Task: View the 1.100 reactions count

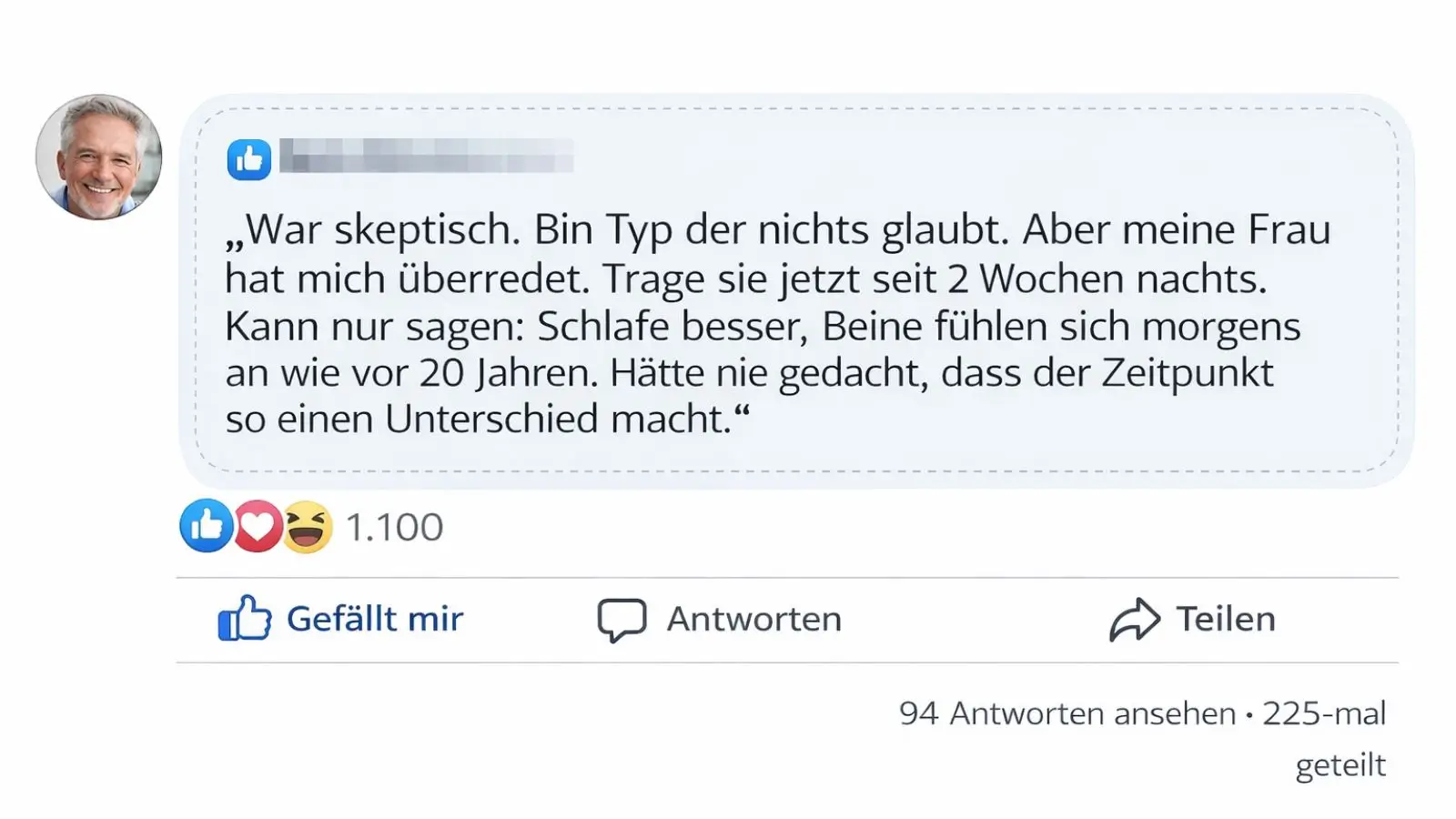Action: (394, 527)
